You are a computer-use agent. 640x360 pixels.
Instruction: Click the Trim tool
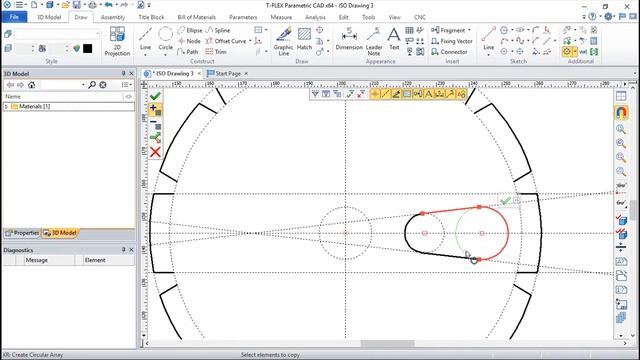point(216,52)
